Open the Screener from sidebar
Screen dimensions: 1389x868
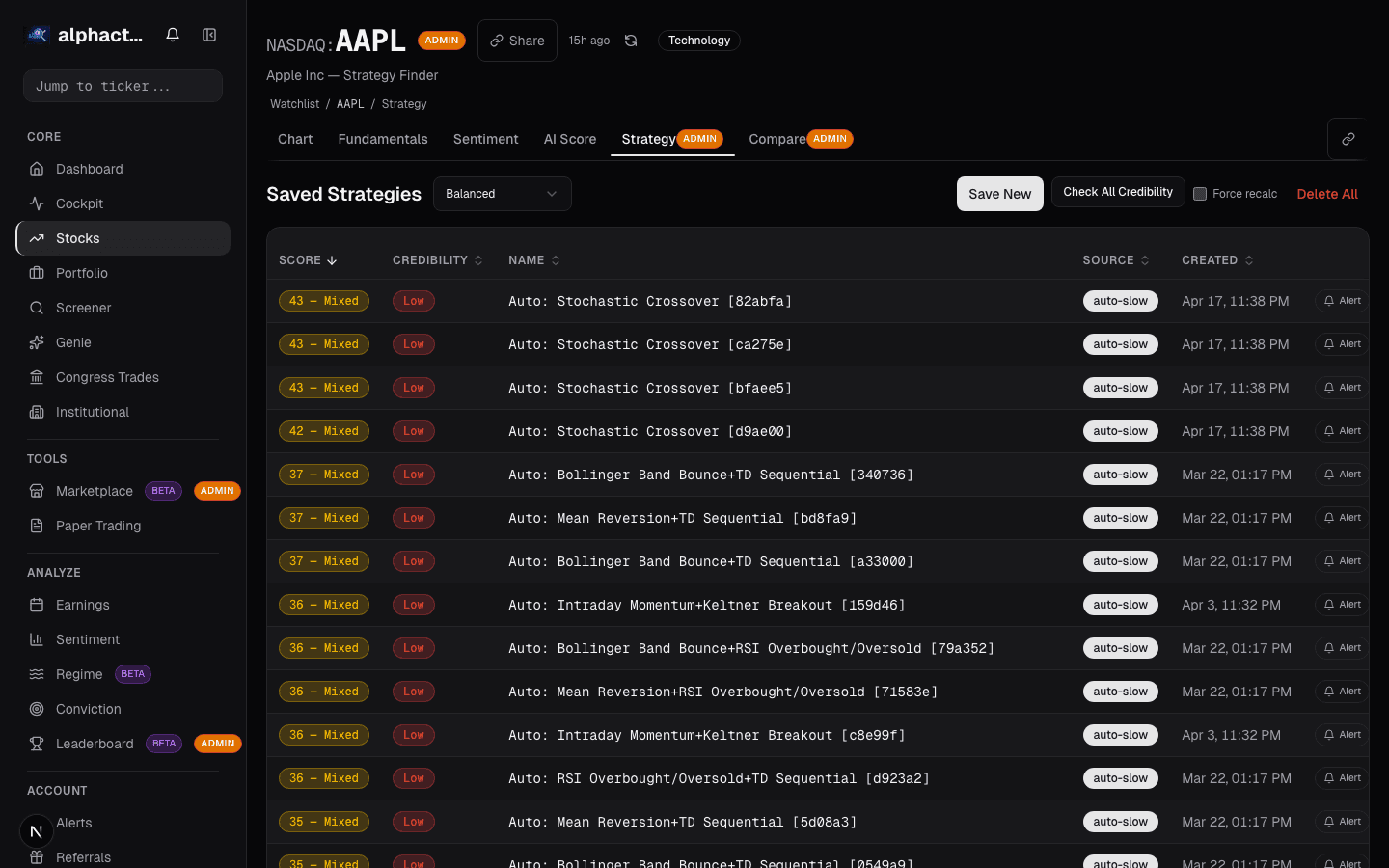(x=83, y=308)
